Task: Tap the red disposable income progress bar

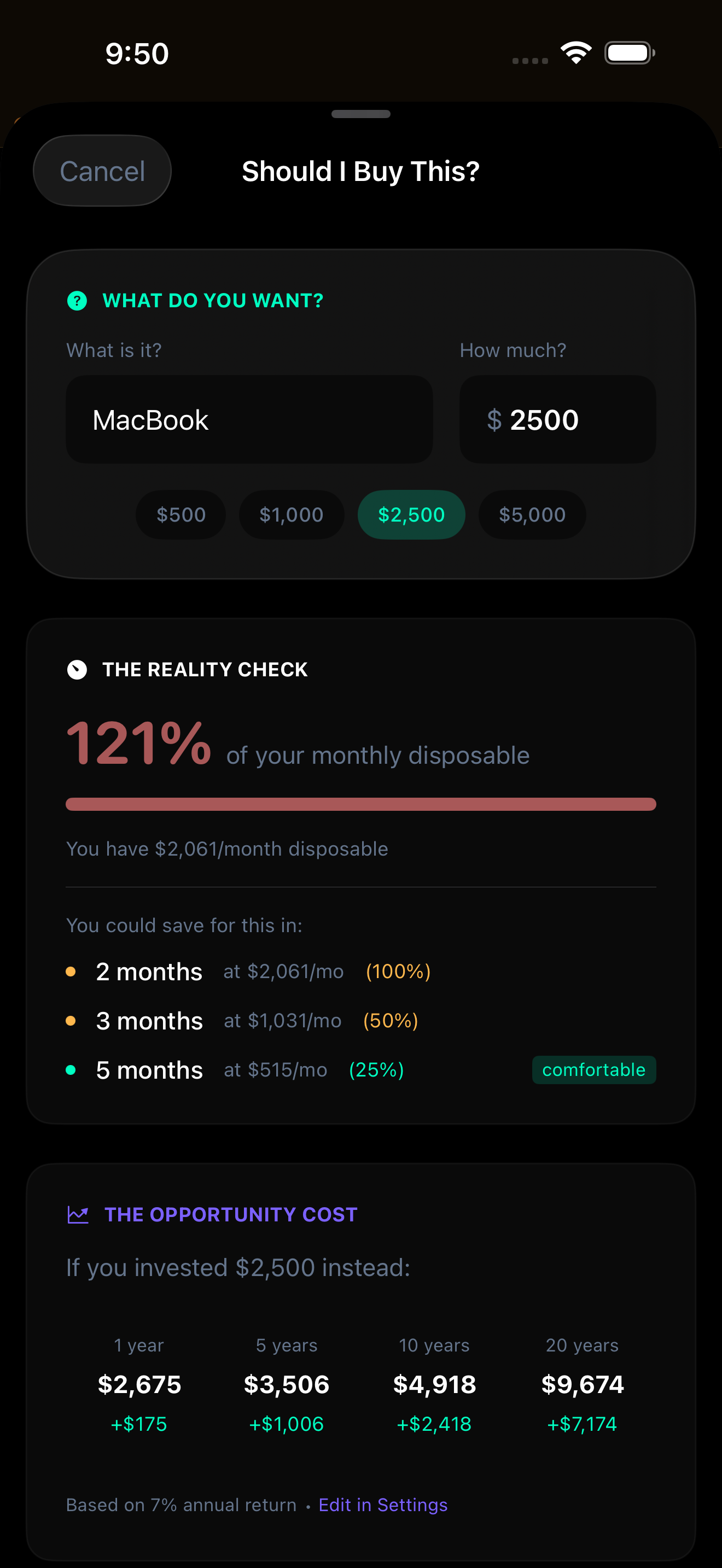Action: click(361, 804)
